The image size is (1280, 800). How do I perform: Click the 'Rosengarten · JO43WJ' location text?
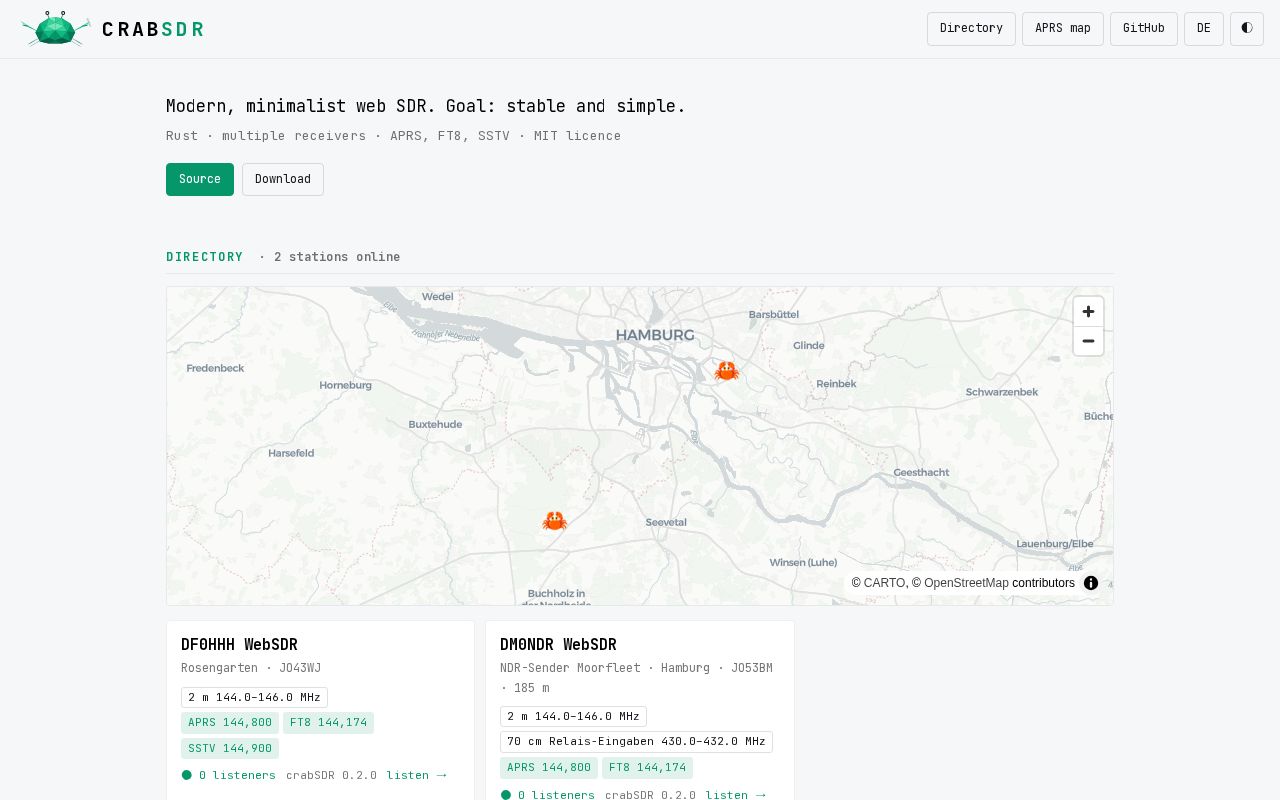(251, 668)
